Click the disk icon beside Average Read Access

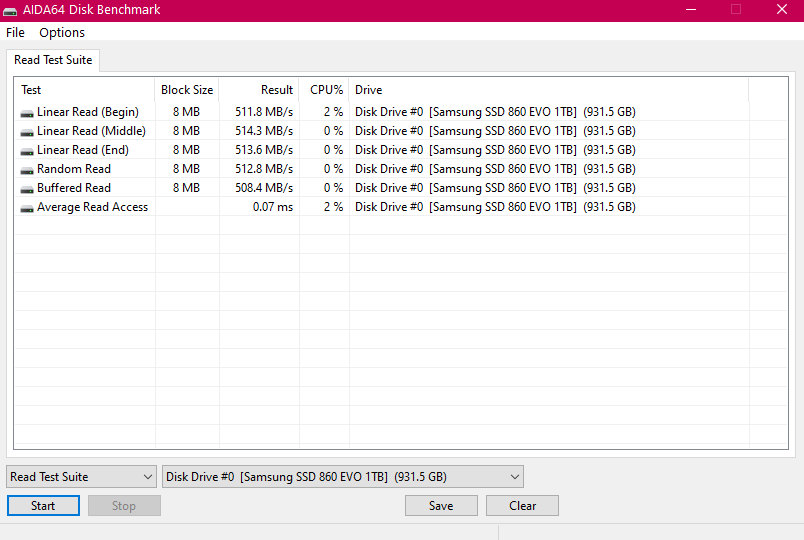click(27, 208)
